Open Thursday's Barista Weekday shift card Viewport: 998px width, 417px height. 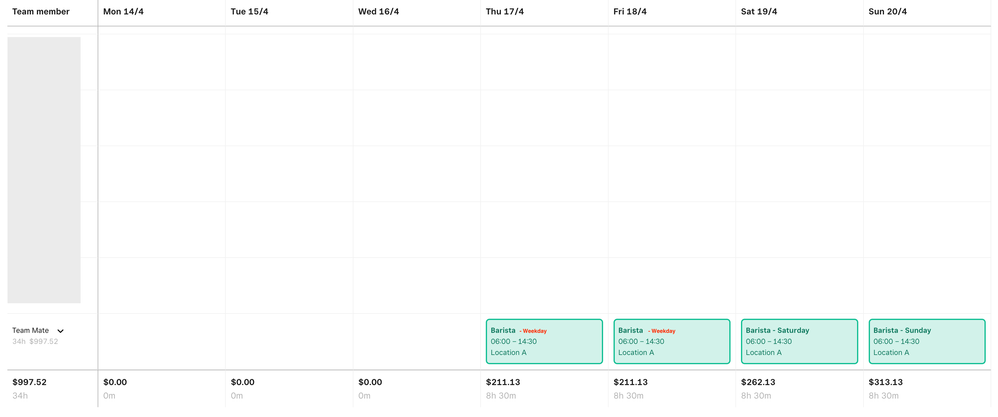[x=544, y=342]
